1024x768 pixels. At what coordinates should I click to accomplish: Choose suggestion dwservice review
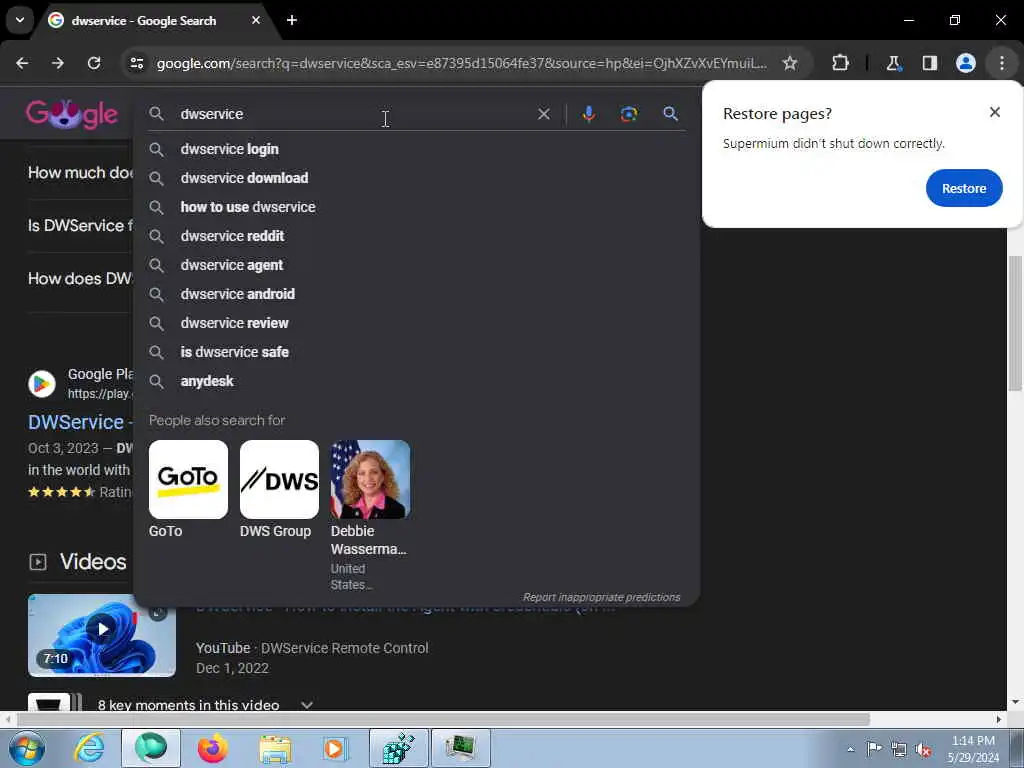point(416,323)
